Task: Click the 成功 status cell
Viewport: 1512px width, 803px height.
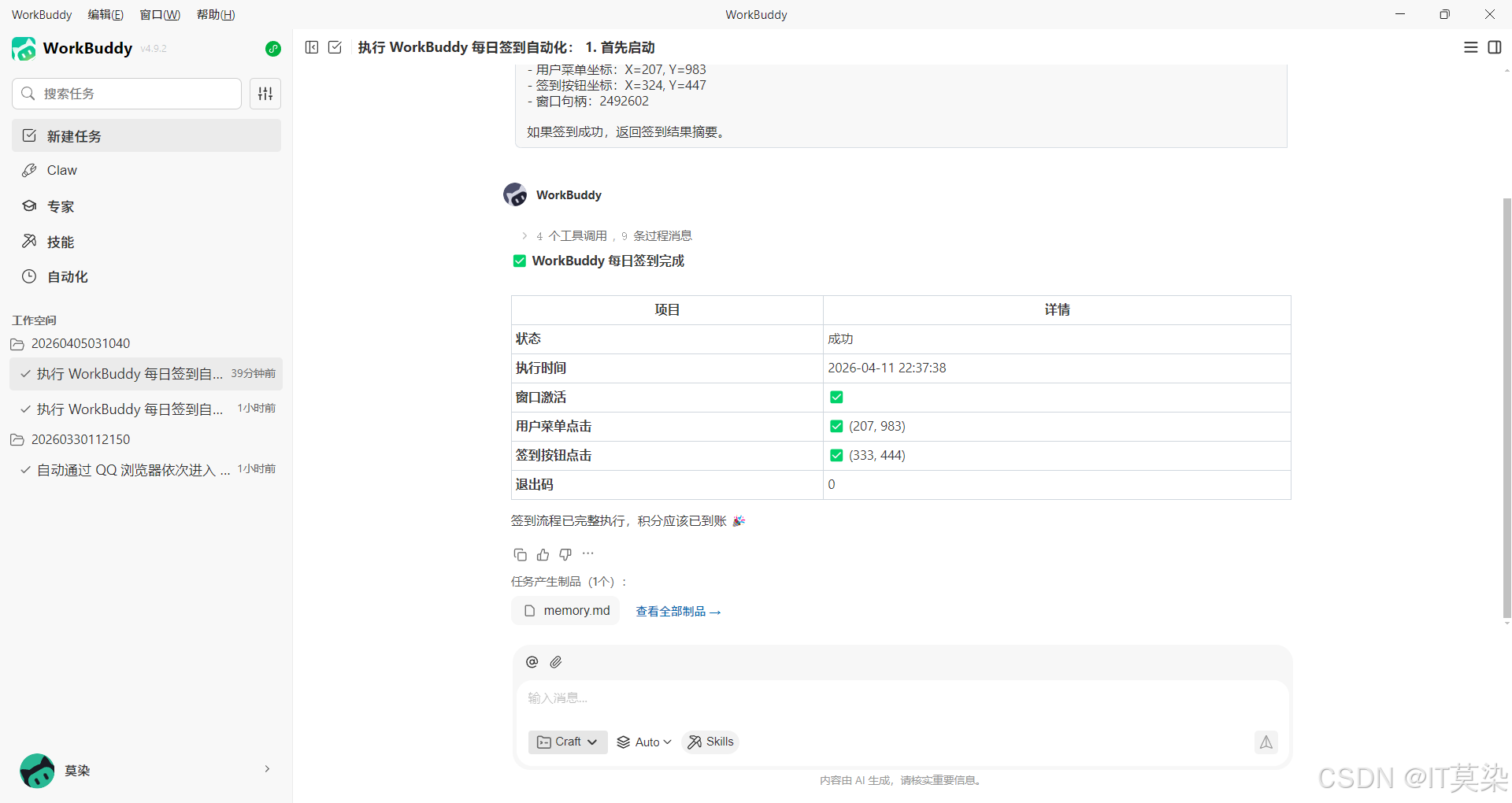Action: tap(1057, 339)
